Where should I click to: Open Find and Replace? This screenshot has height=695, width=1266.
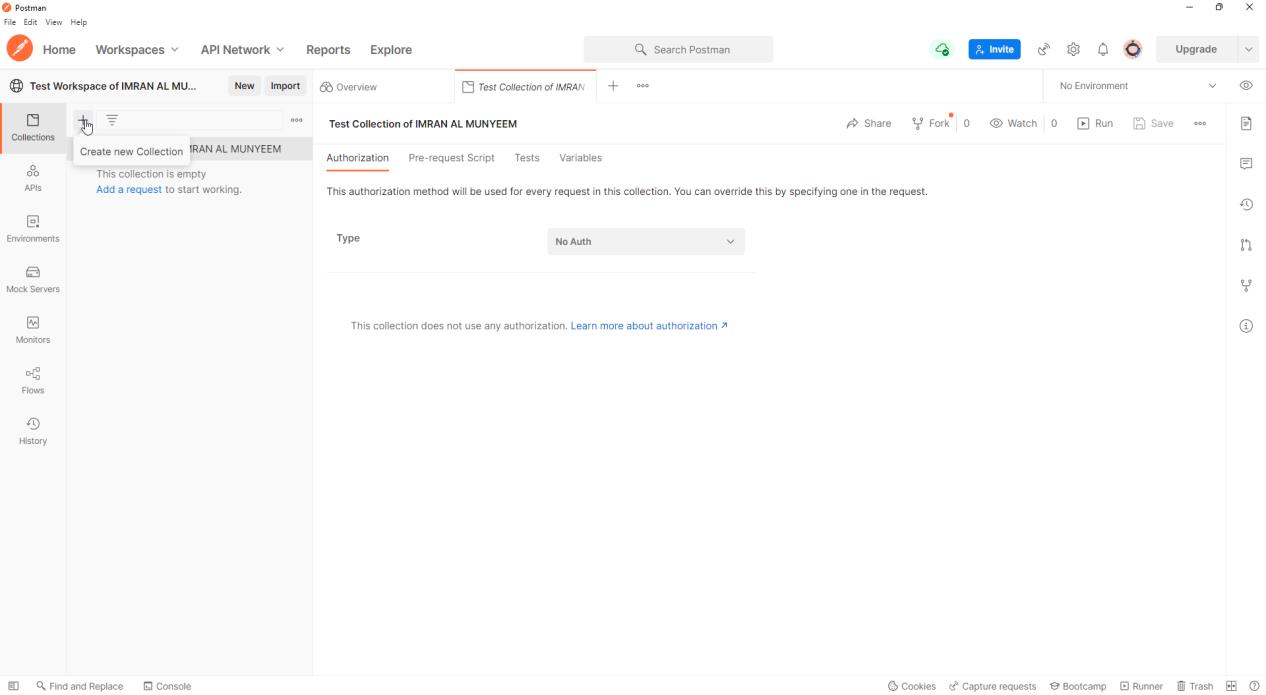click(79, 686)
